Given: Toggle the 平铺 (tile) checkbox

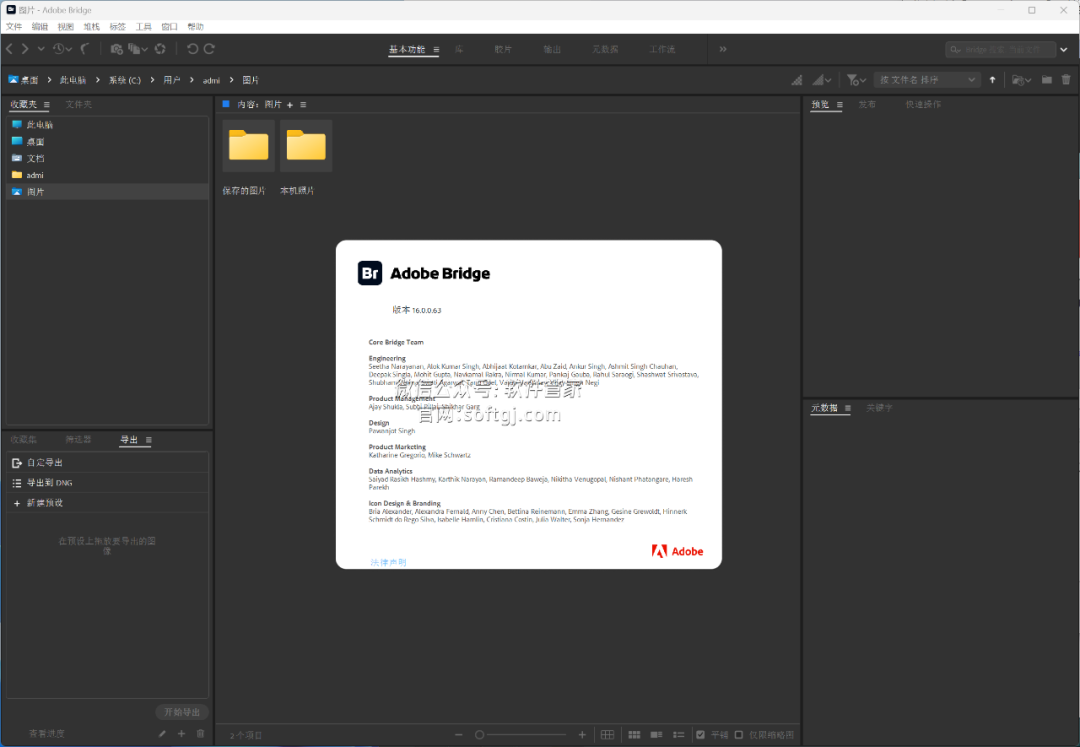Looking at the screenshot, I should [701, 735].
